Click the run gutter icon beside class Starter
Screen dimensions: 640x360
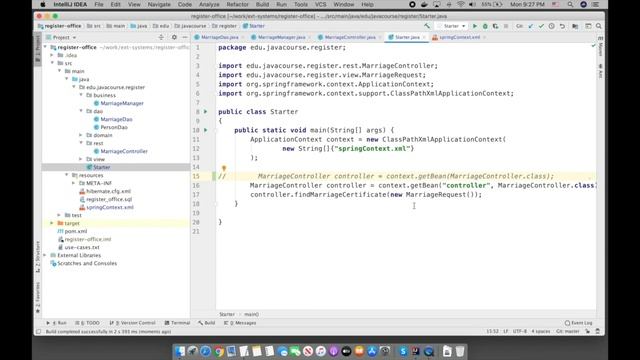[206, 111]
